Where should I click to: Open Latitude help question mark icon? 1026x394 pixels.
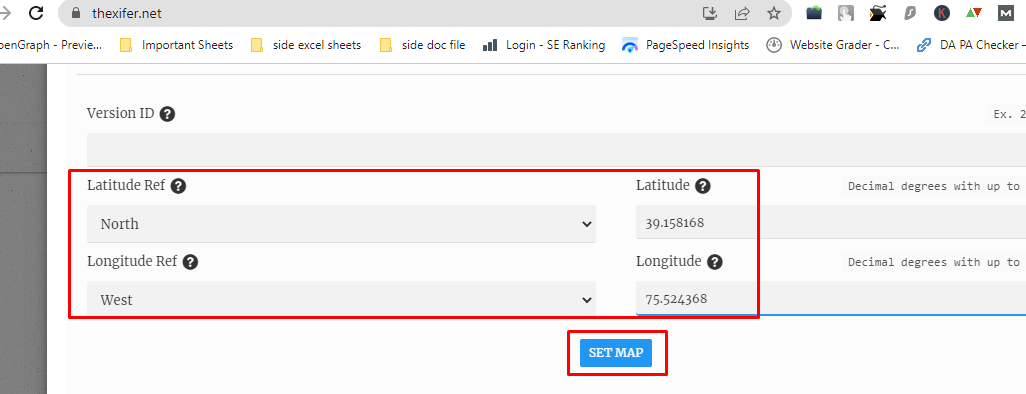click(703, 186)
